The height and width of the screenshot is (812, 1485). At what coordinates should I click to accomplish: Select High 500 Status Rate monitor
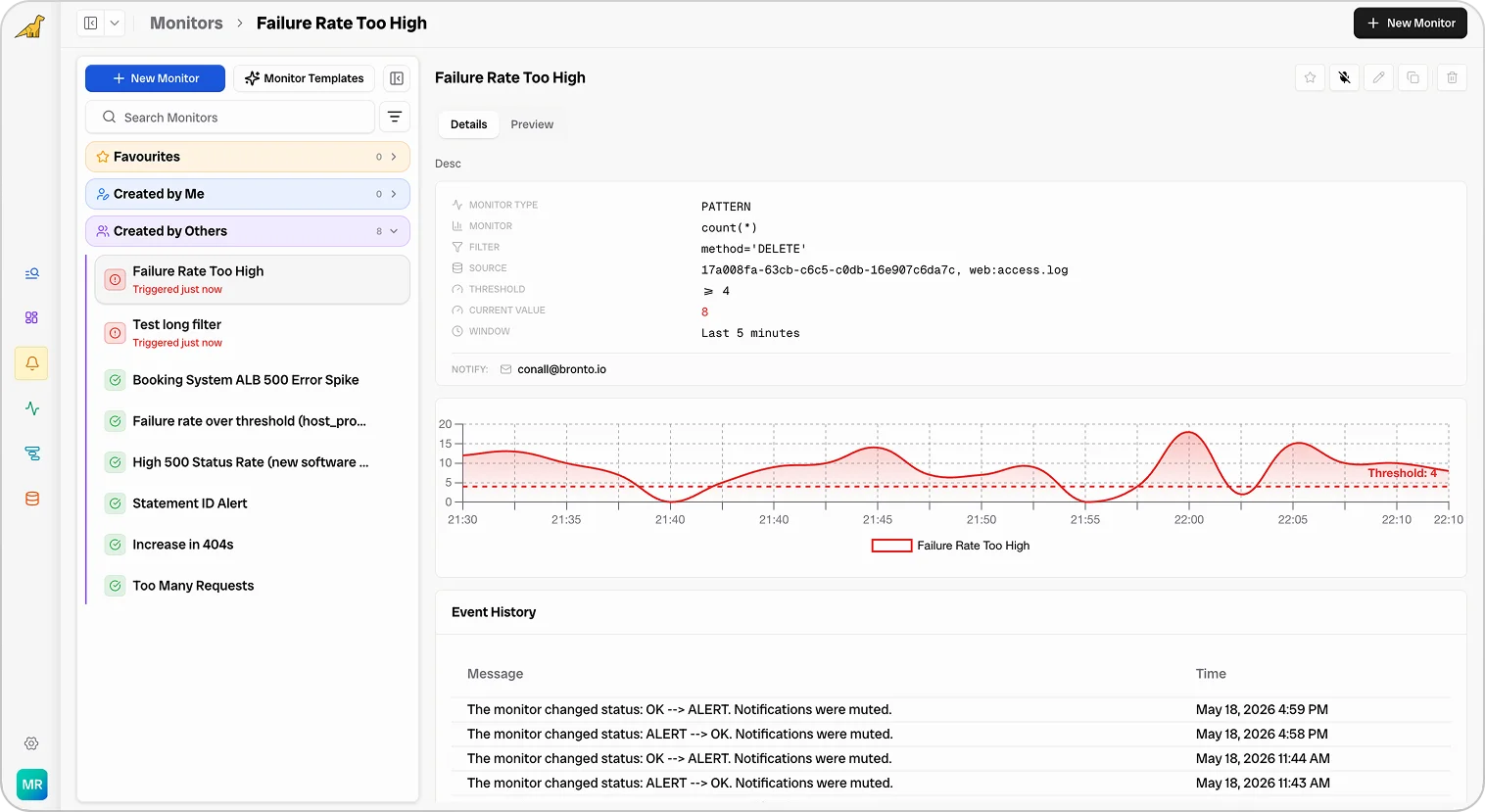point(252,462)
